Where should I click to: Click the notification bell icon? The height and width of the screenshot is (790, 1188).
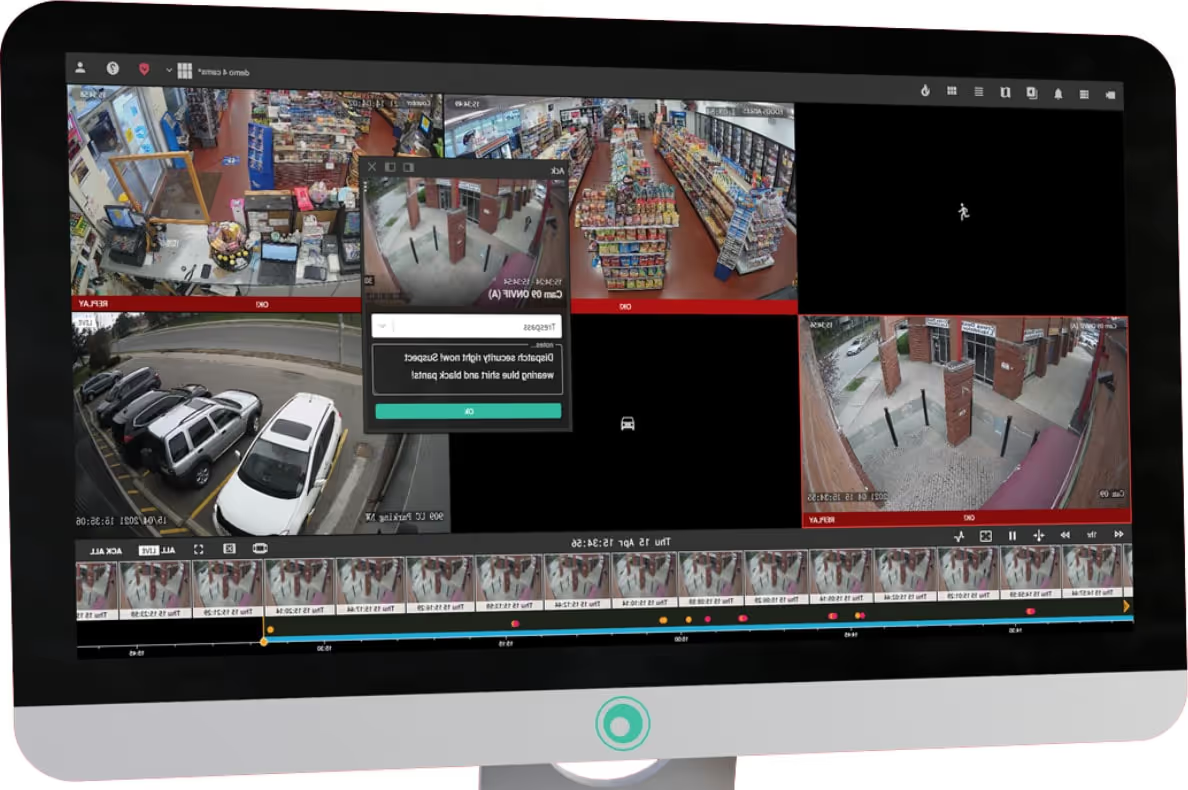[x=1058, y=93]
